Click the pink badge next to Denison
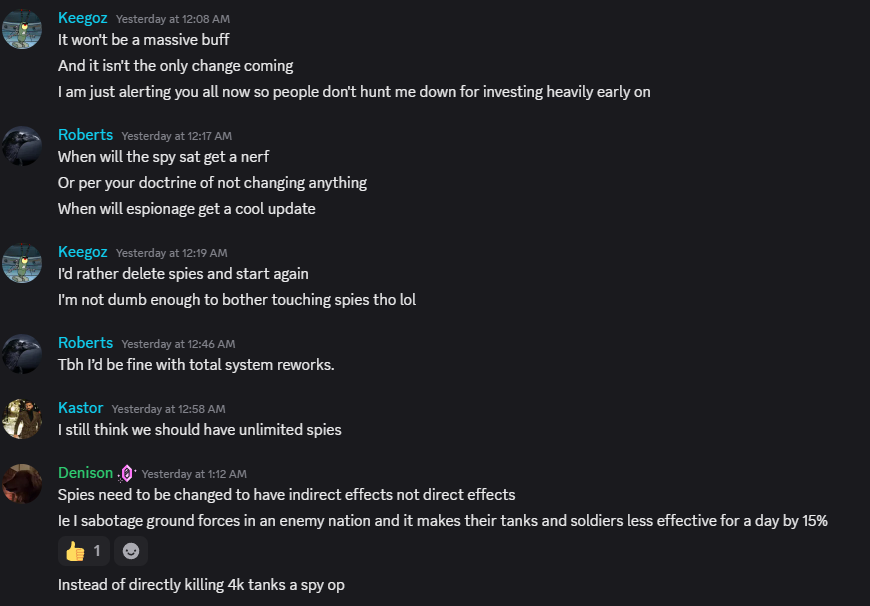The height and width of the screenshot is (606, 870). pos(127,473)
